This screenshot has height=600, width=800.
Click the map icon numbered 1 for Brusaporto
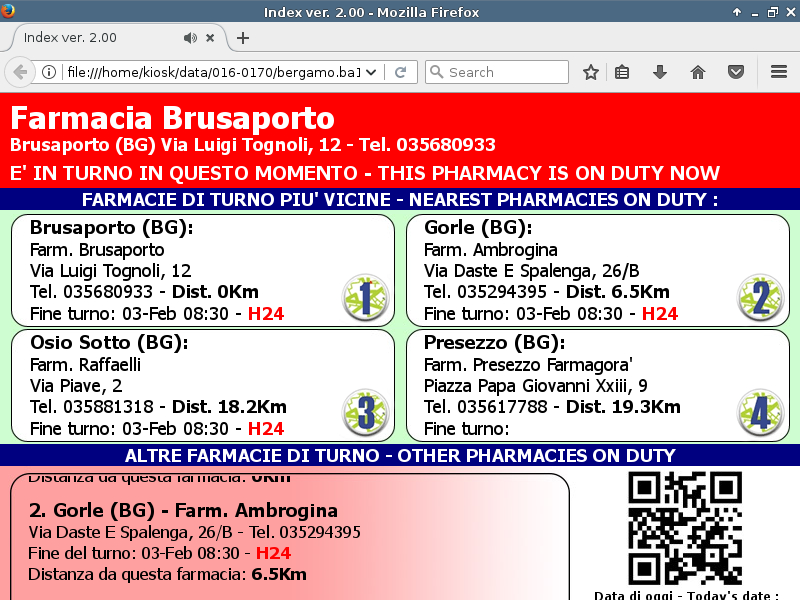click(x=364, y=299)
